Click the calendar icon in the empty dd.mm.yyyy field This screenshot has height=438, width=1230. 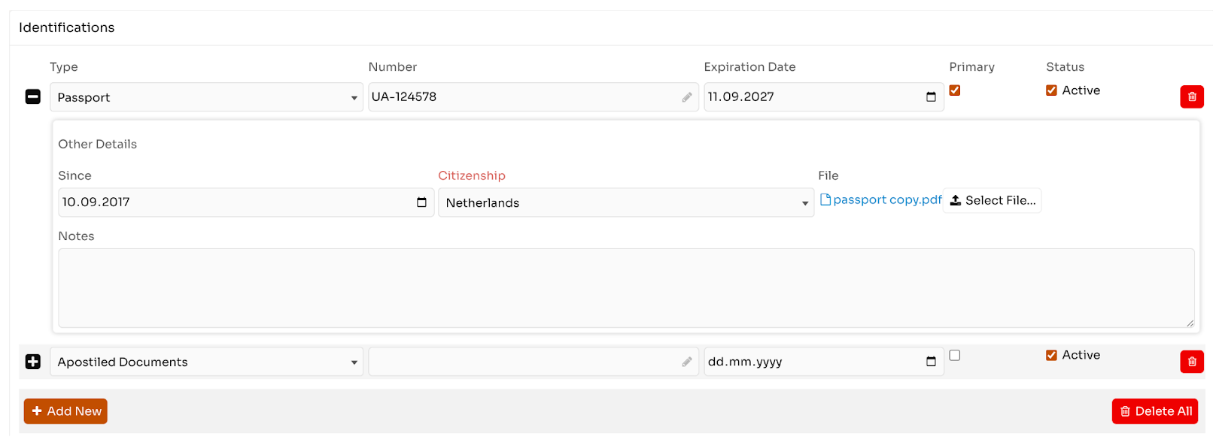tap(931, 362)
